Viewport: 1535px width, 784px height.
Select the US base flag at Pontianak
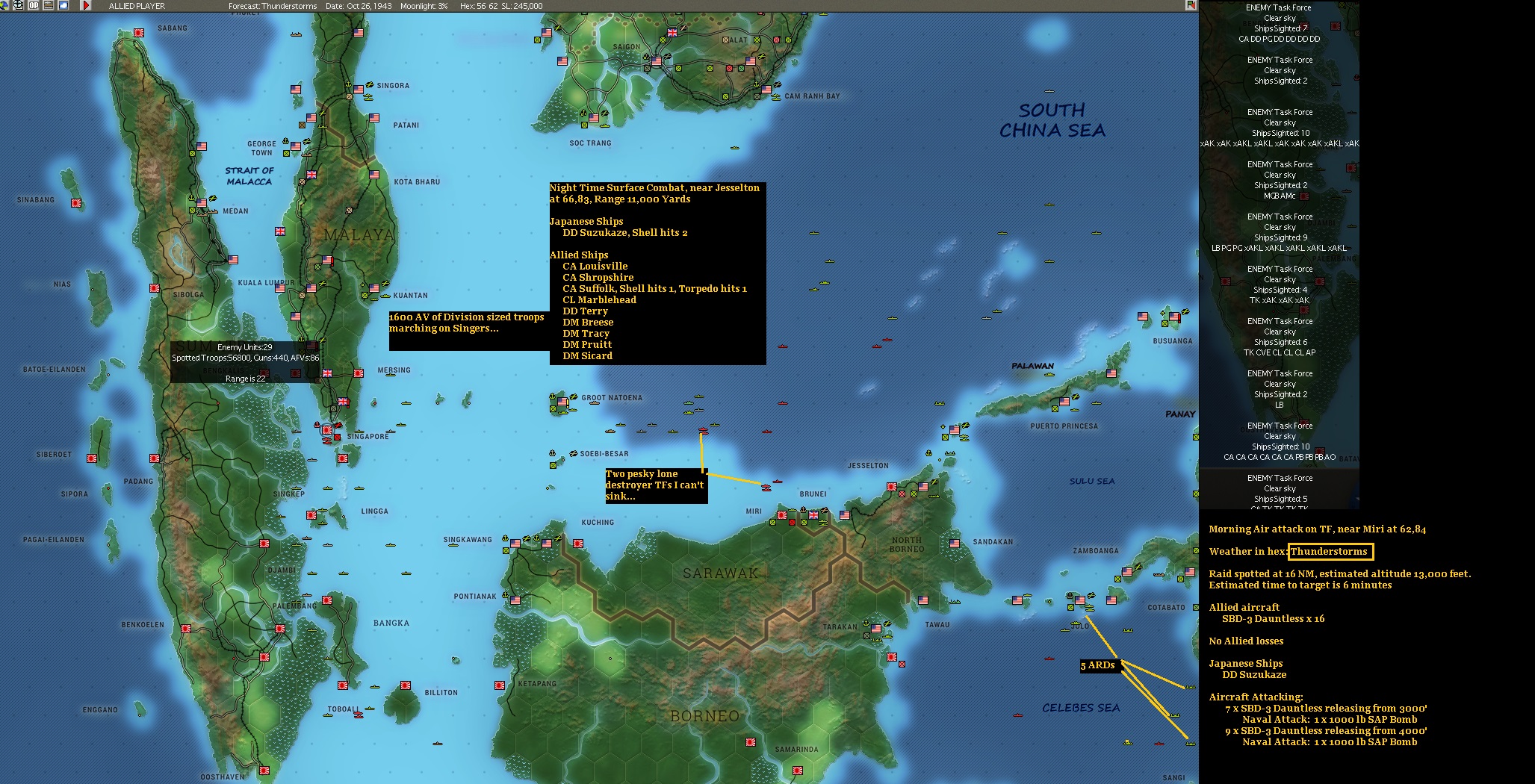click(515, 600)
